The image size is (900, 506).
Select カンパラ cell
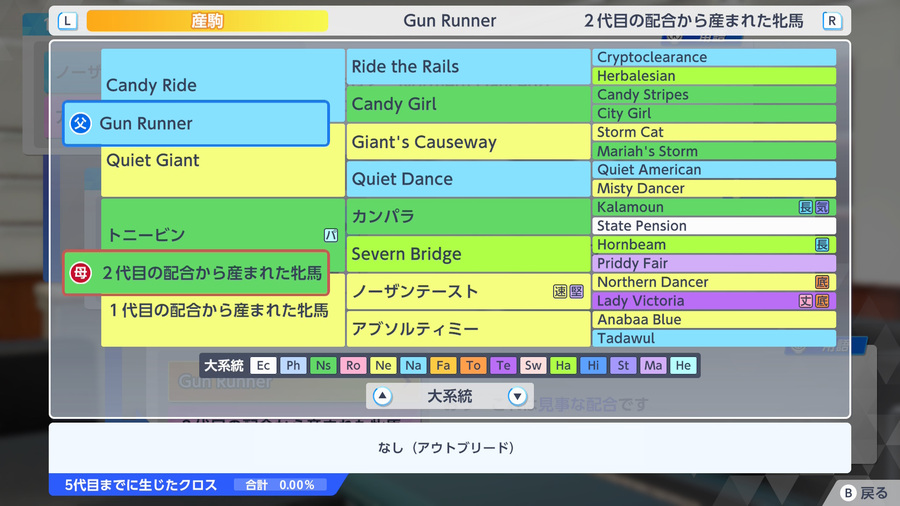pyautogui.click(x=468, y=216)
